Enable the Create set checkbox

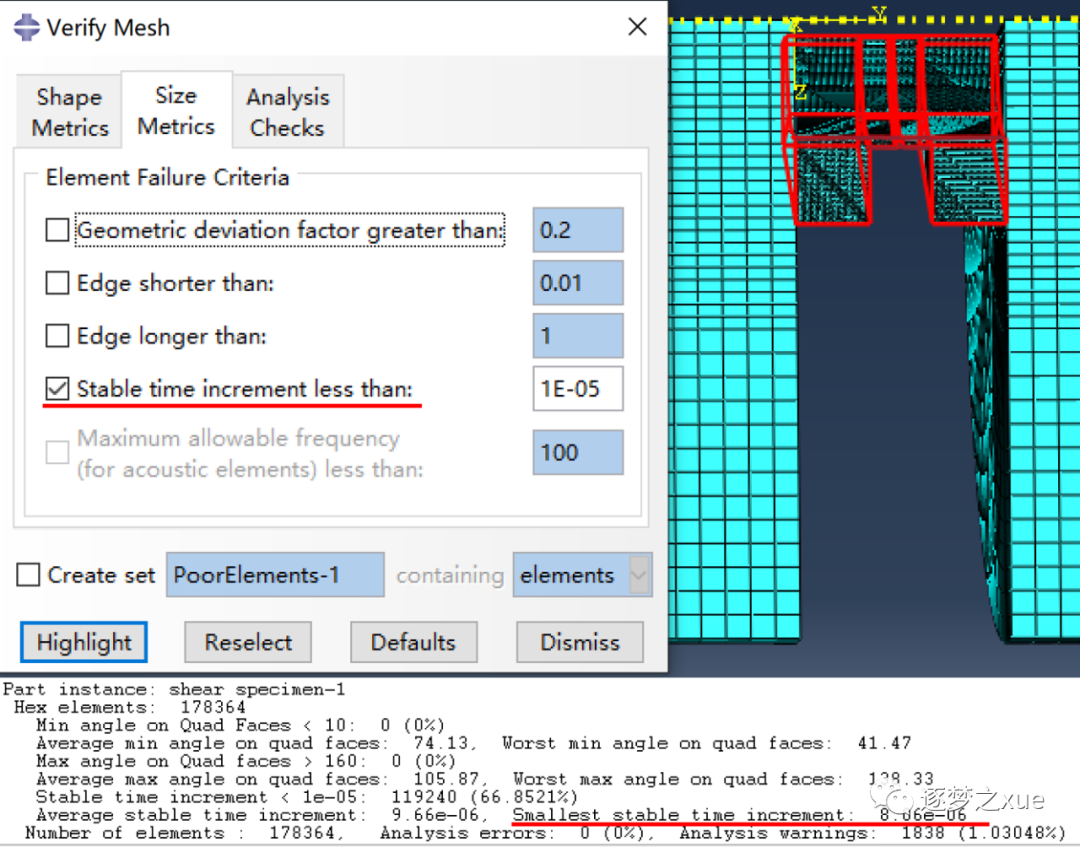click(28, 575)
